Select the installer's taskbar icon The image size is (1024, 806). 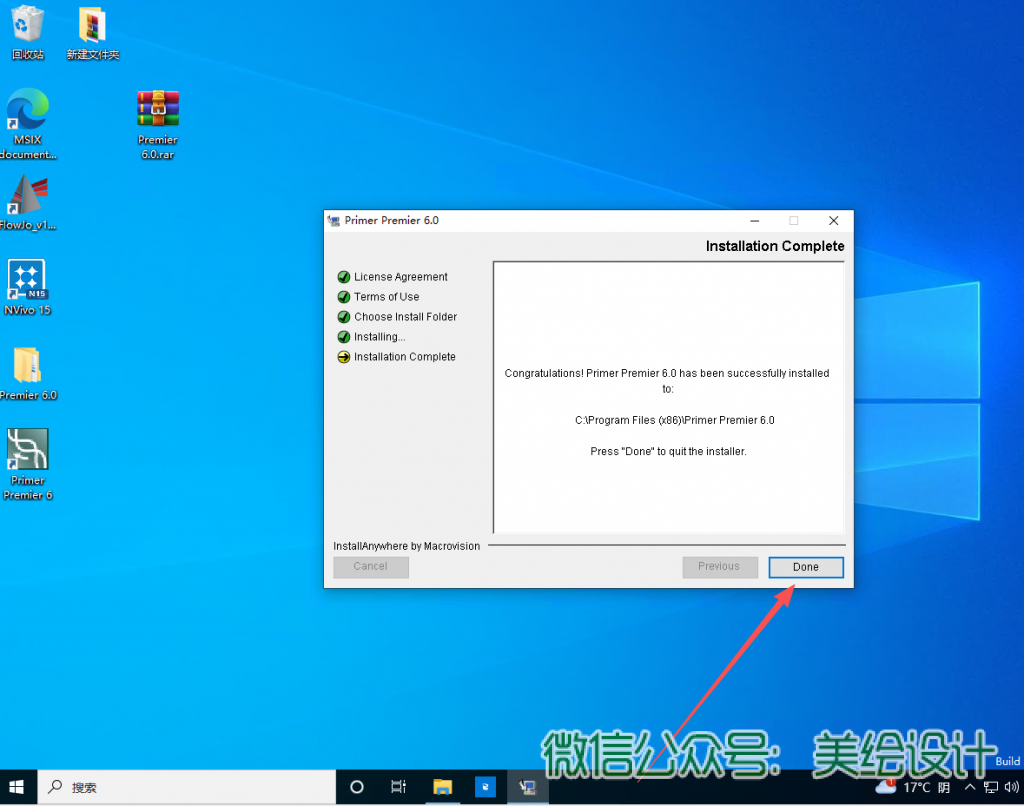pos(527,787)
